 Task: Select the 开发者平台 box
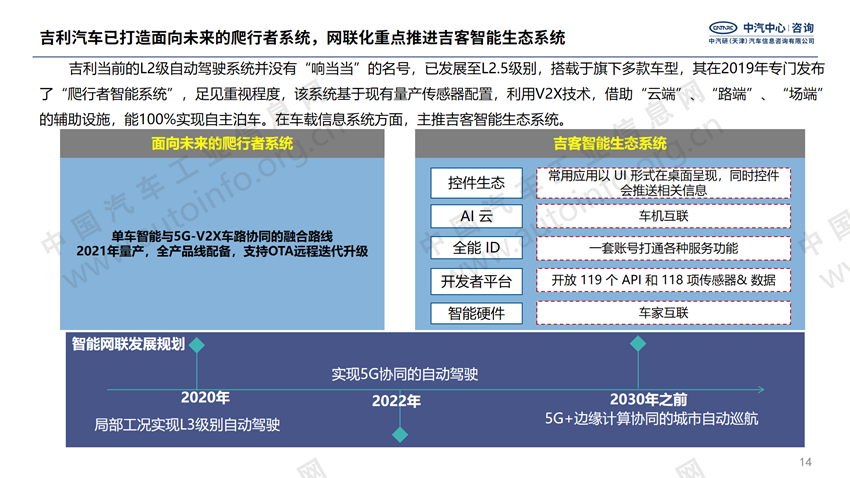(476, 281)
